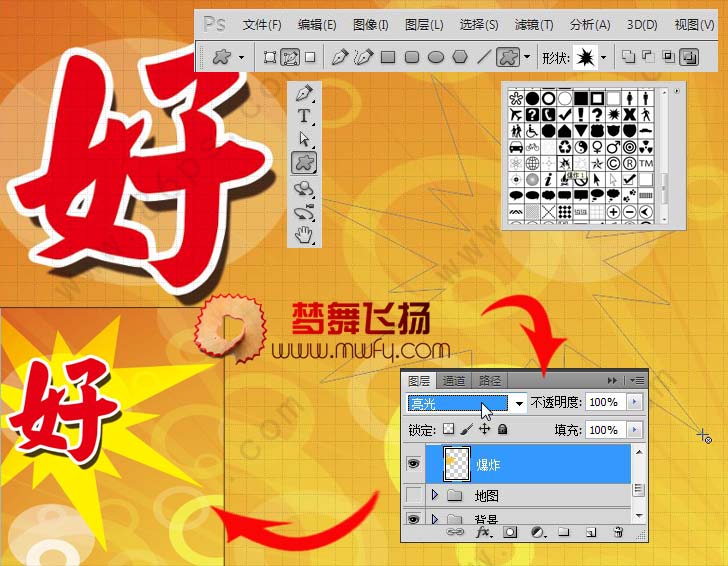Image resolution: width=728 pixels, height=566 pixels.
Task: Choose the Polygon shape tool in options bar
Action: [460, 57]
